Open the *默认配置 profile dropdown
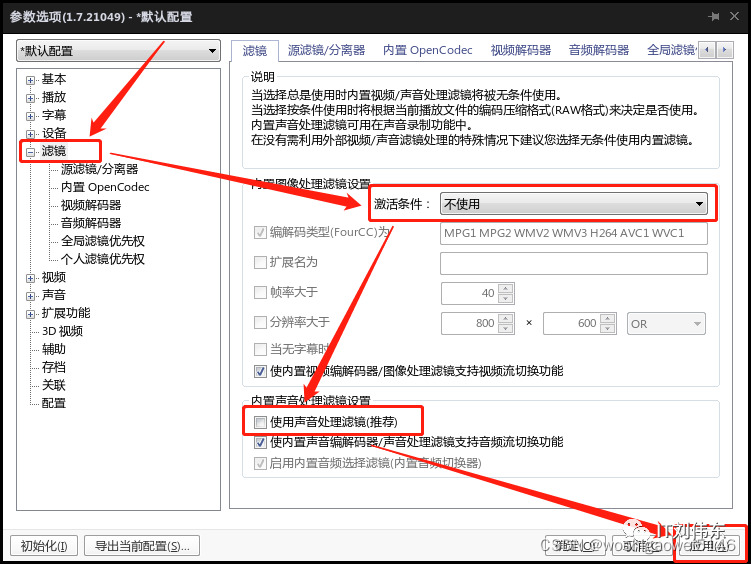Viewport: 751px width, 564px height. pos(118,51)
